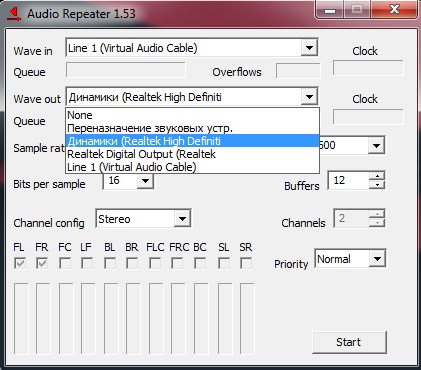Image resolution: width=421 pixels, height=370 pixels.
Task: Open the Wave in dropdown arrow
Action: (309, 48)
